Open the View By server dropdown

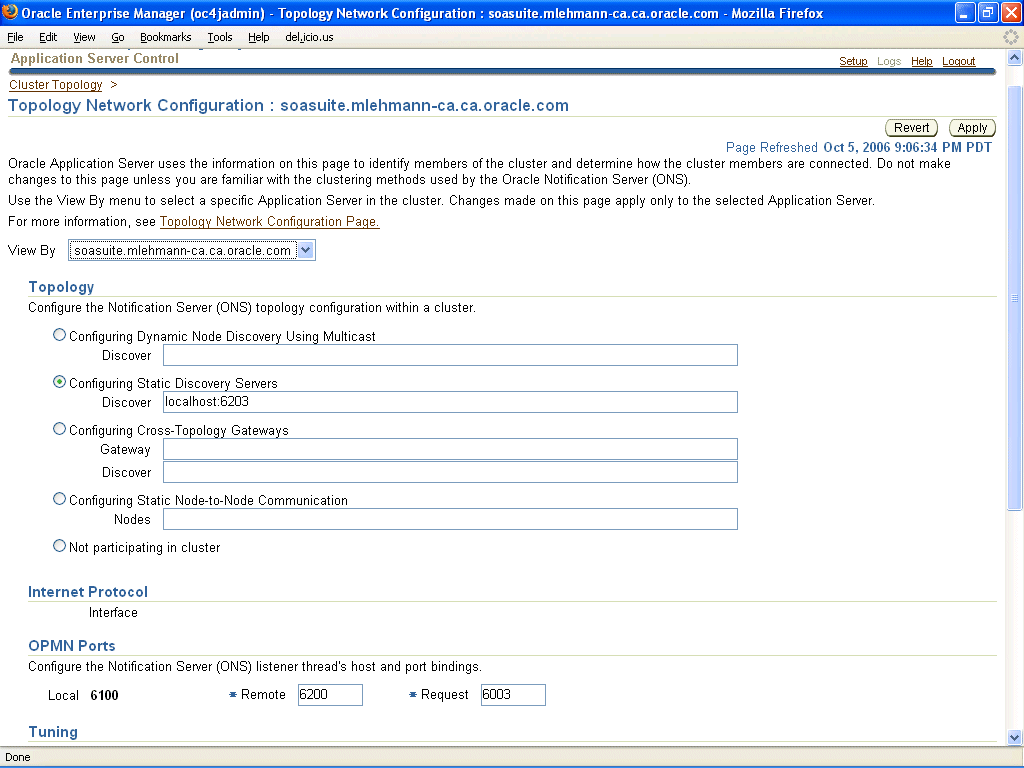(x=192, y=250)
